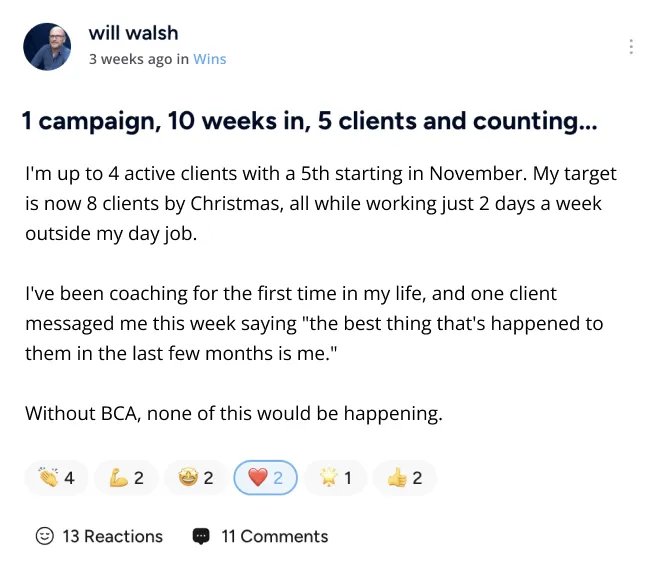Image resolution: width=662 pixels, height=577 pixels.
Task: Open the Wins category link
Action: [x=209, y=59]
